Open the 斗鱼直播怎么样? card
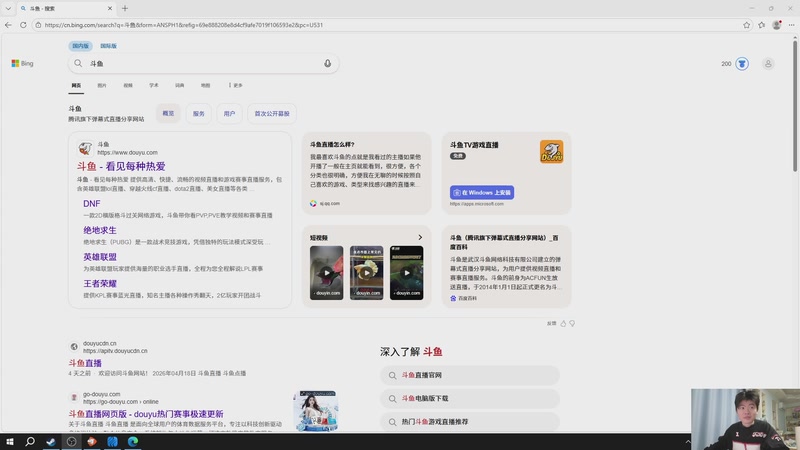The height and width of the screenshot is (450, 800). pyautogui.click(x=366, y=173)
